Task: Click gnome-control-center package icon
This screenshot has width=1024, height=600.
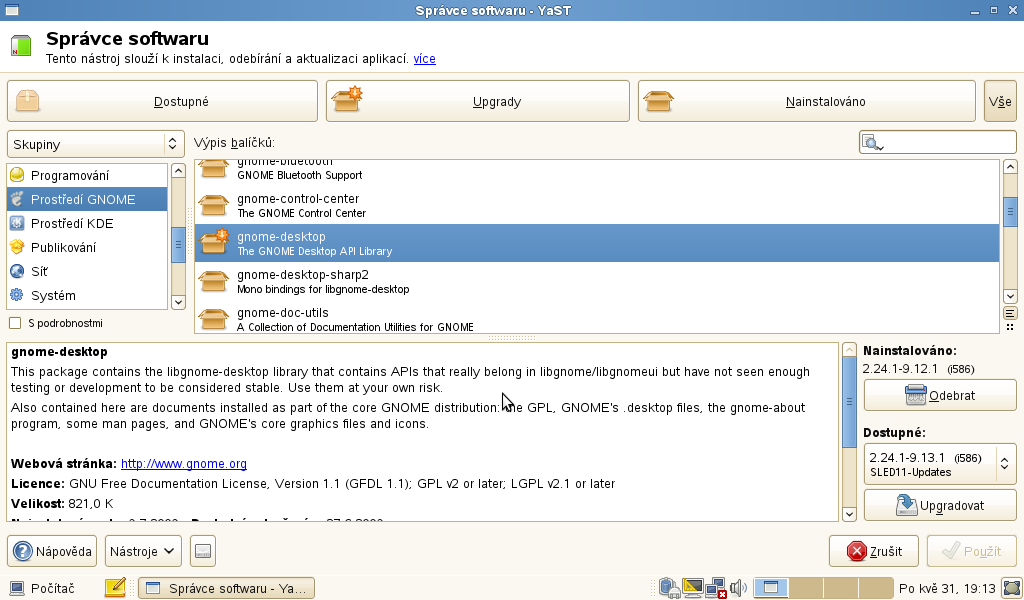Action: point(214,206)
